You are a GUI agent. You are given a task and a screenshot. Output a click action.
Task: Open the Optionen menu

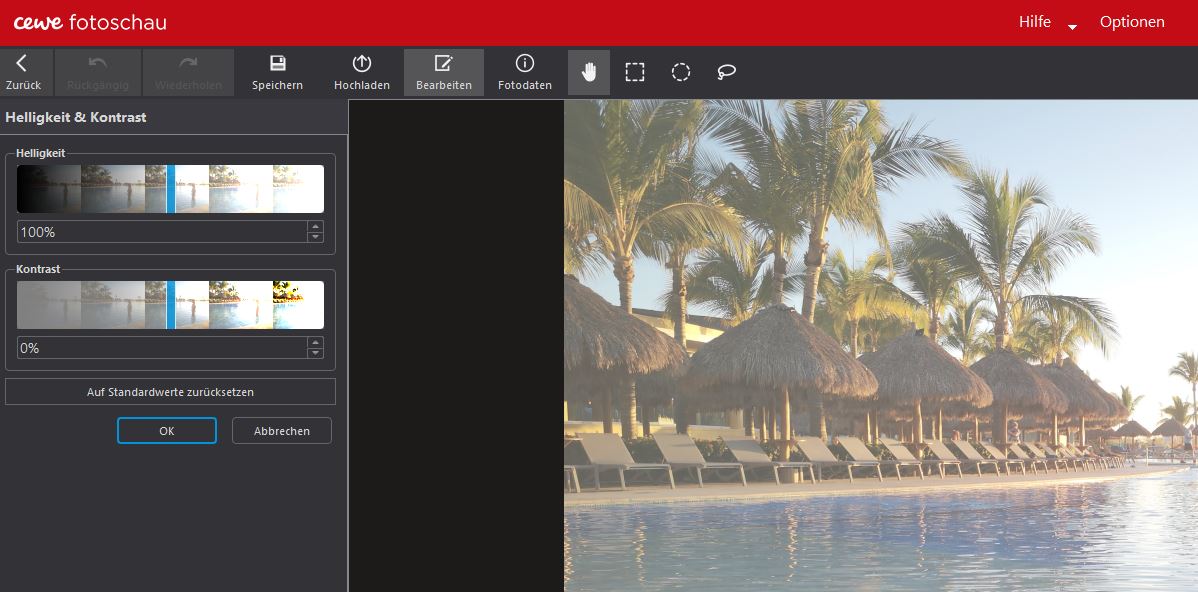[1132, 22]
